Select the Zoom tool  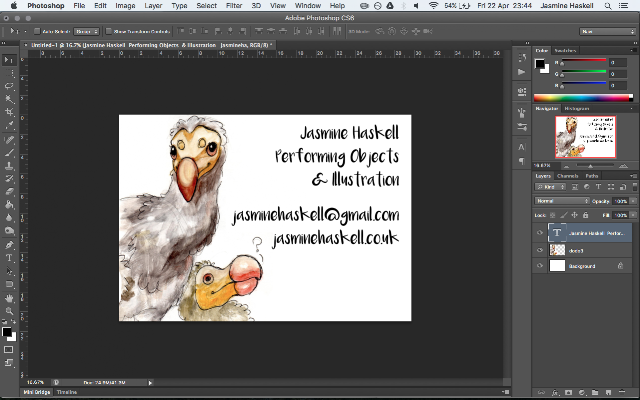click(9, 311)
